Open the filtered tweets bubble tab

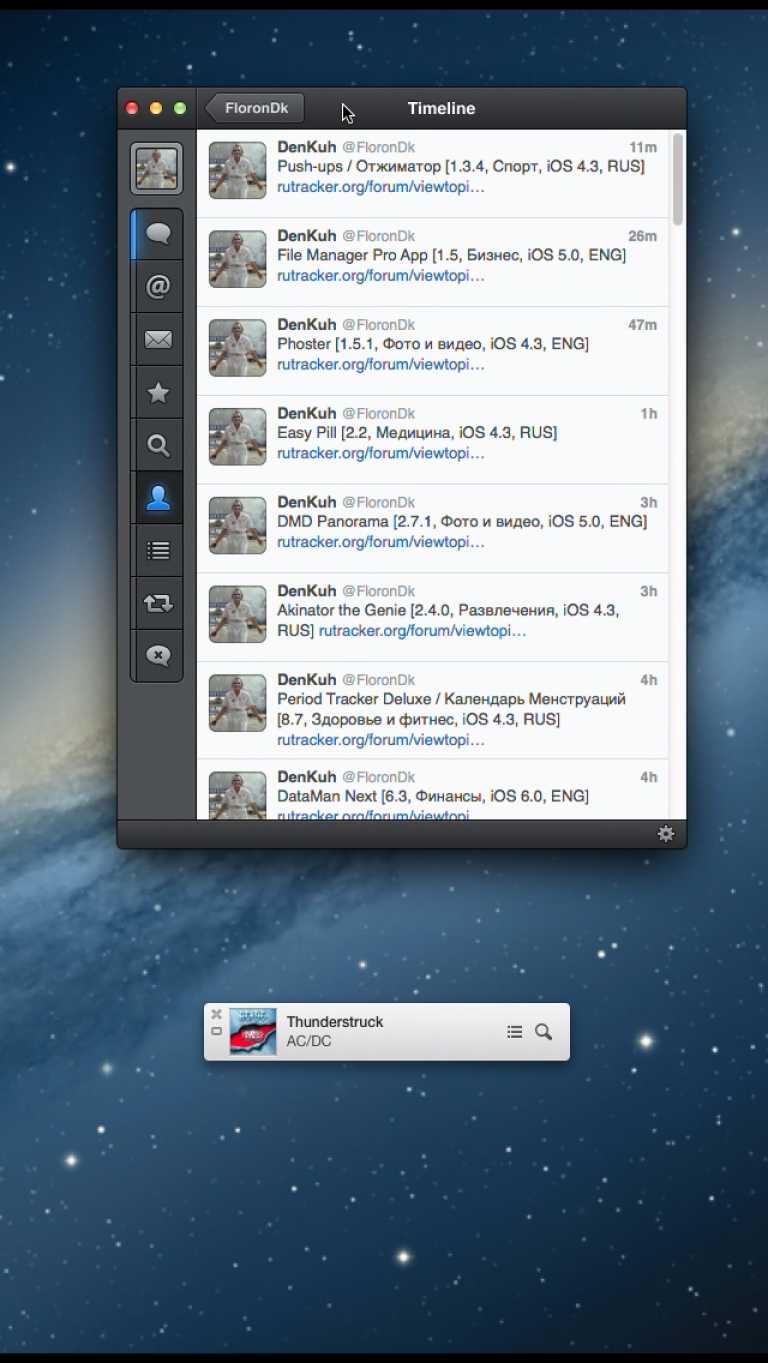click(158, 656)
